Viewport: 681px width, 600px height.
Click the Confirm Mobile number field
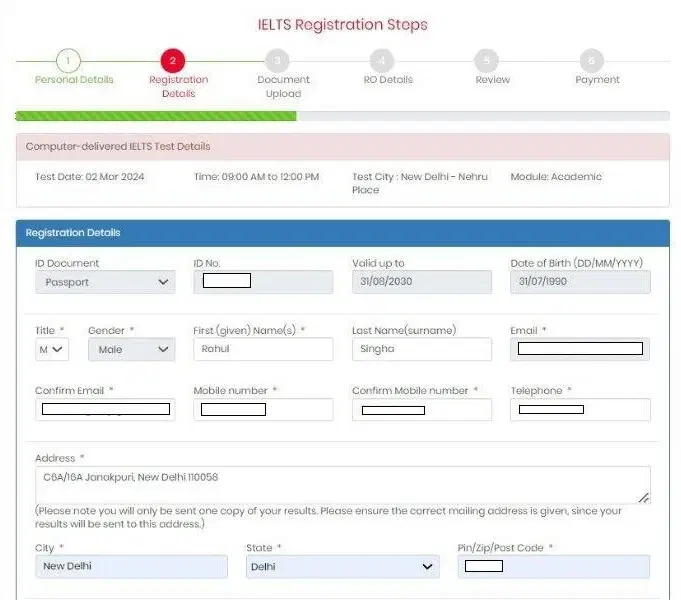point(422,409)
